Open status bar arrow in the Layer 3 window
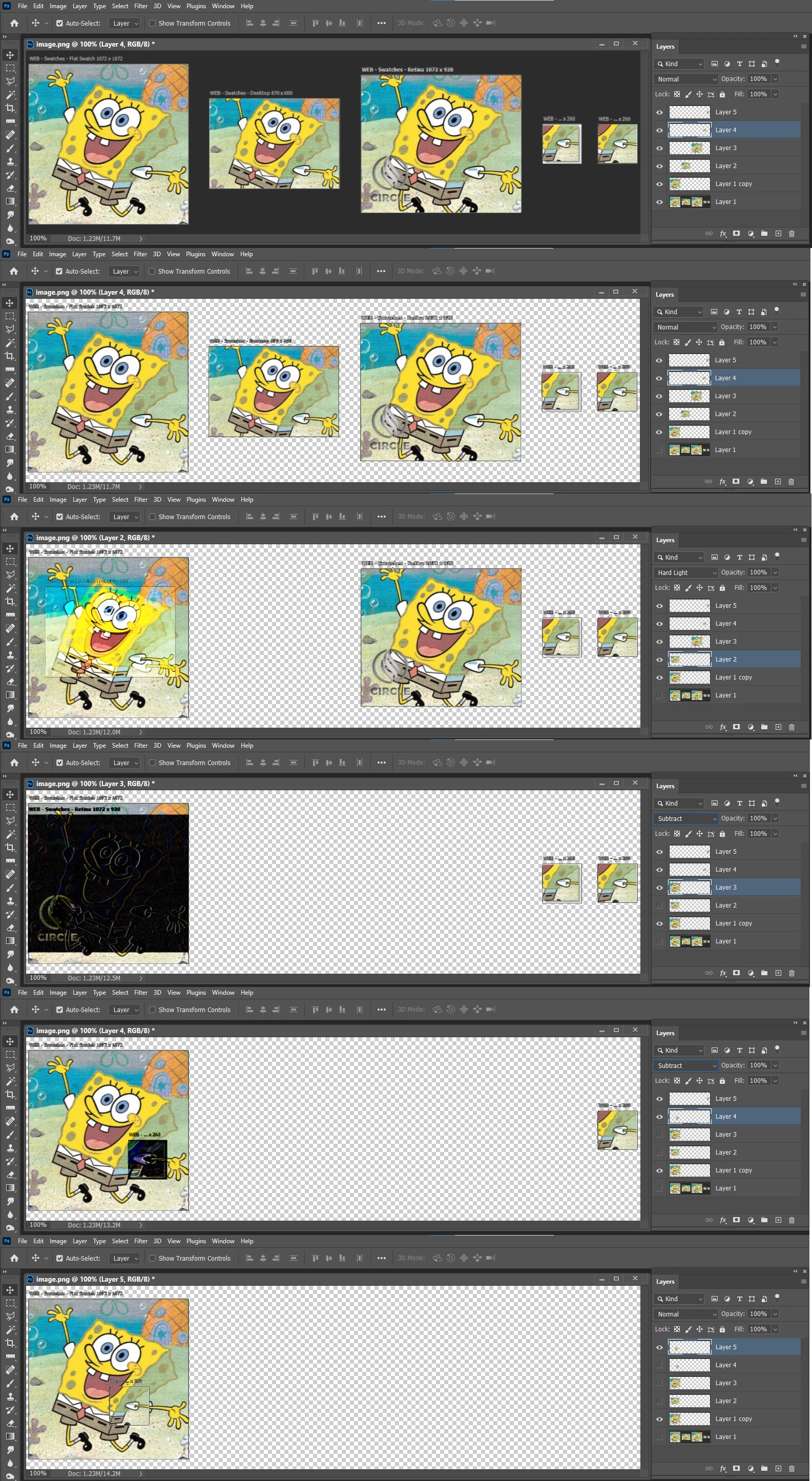This screenshot has width=812, height=1481. 141,978
